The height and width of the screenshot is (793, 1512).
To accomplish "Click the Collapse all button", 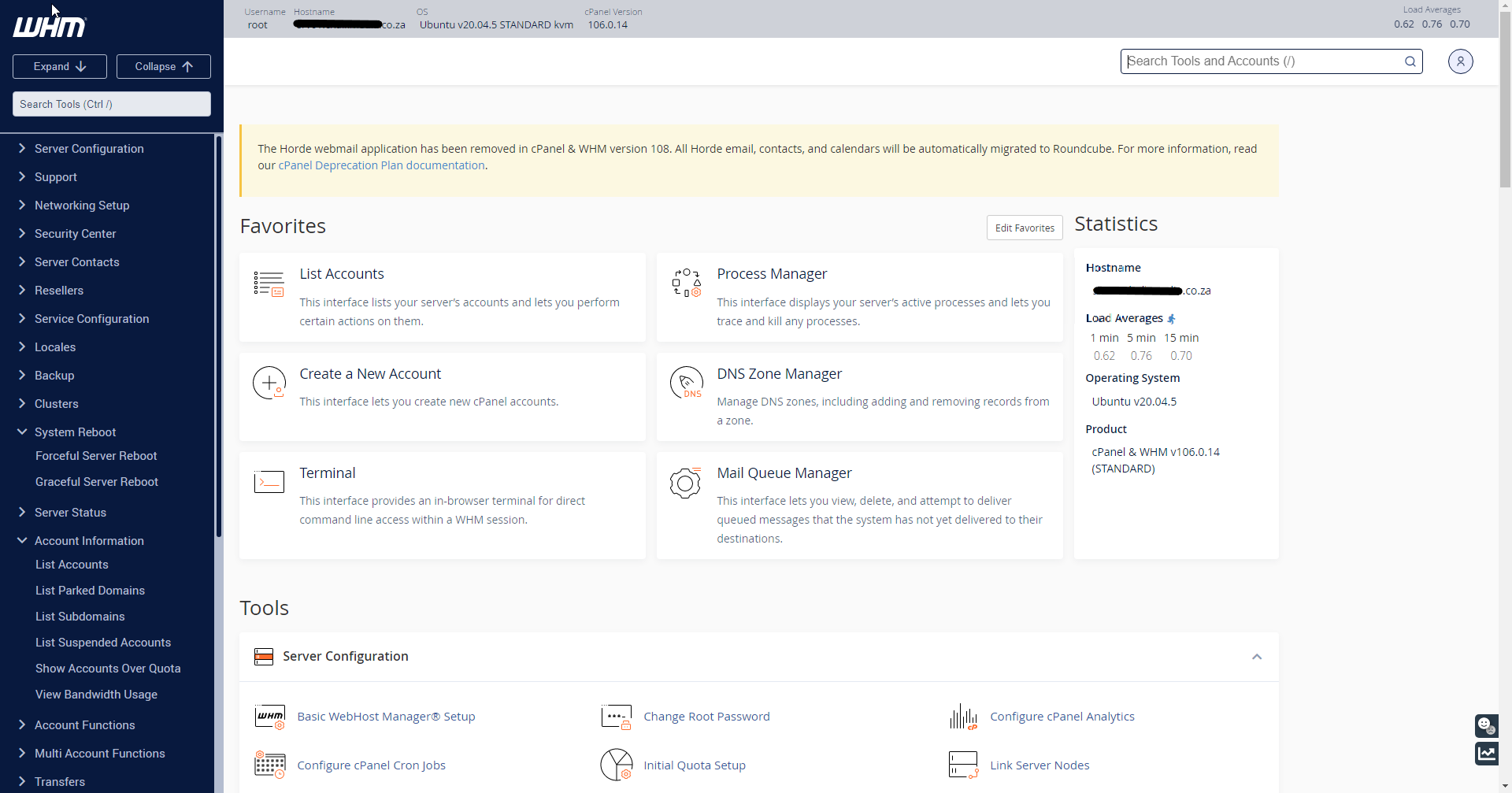I will pos(164,67).
